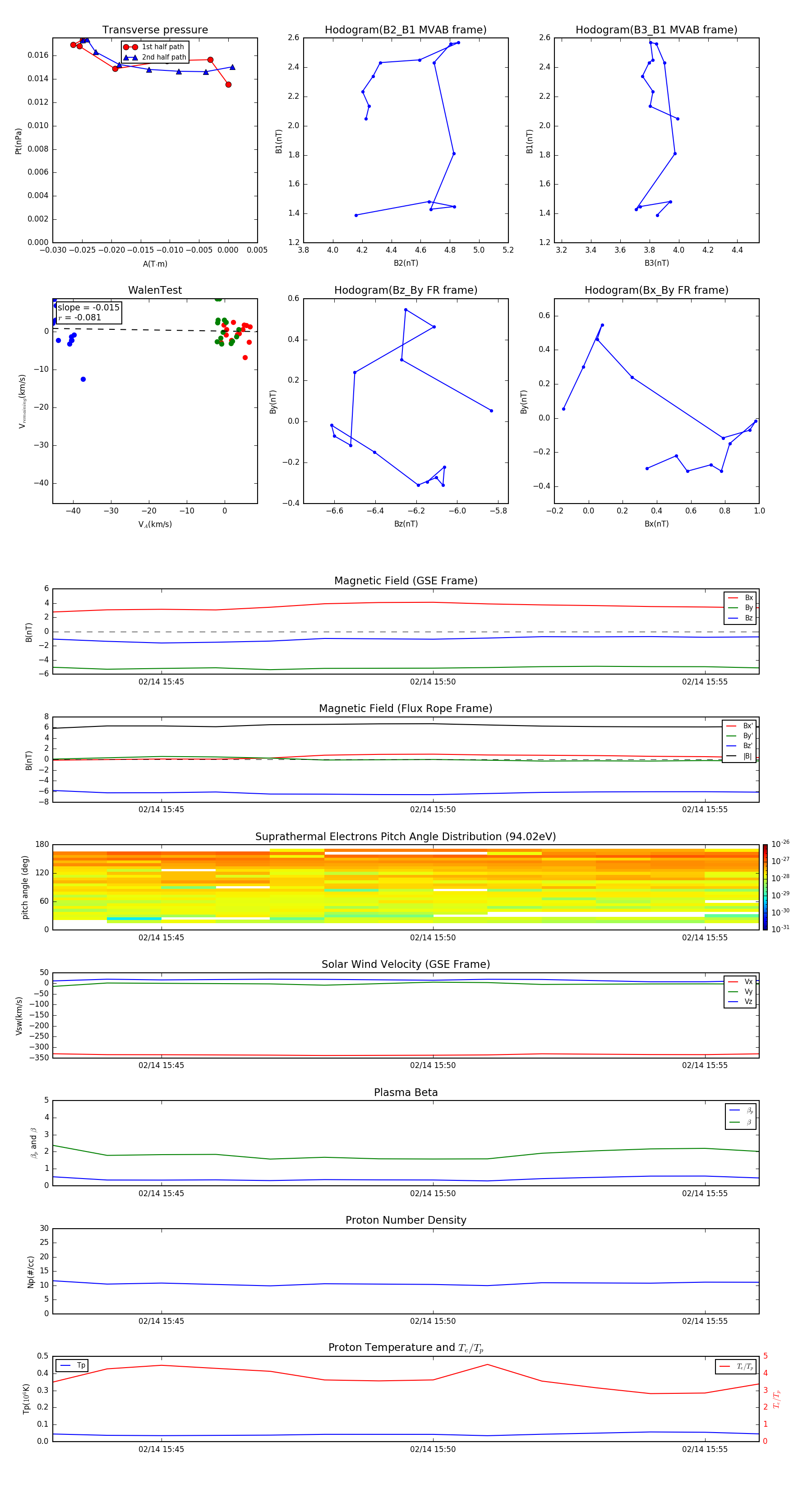Click the isolated blue point near -12 in WalenTest
Viewport: 812px width, 1489px height.
pos(83,379)
